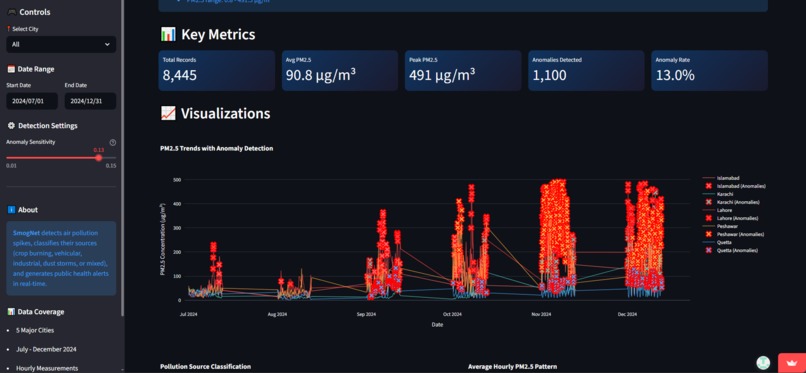Click the pin icon beside Select City

[x=8, y=29]
